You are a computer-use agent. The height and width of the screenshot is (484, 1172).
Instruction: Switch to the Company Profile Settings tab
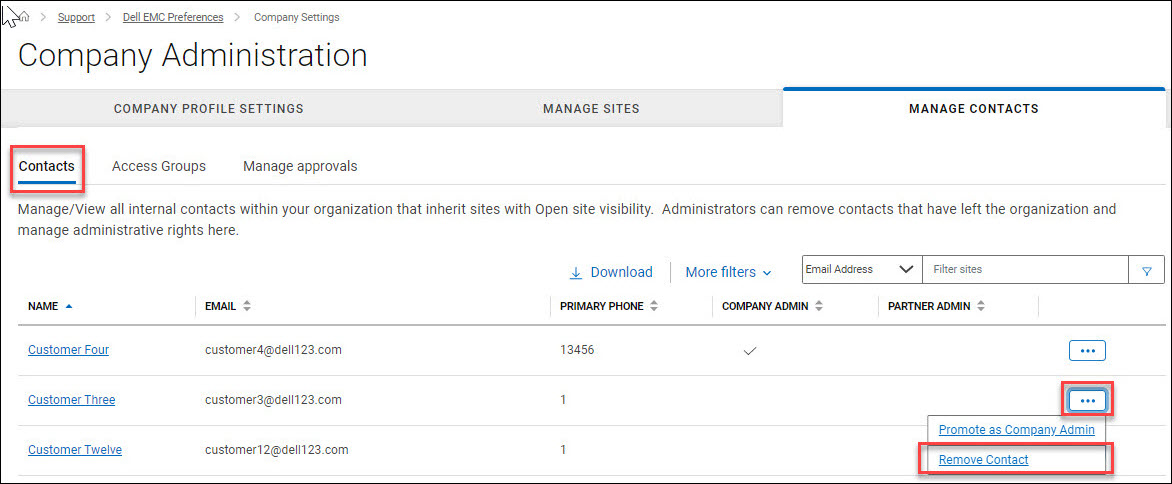tap(208, 108)
